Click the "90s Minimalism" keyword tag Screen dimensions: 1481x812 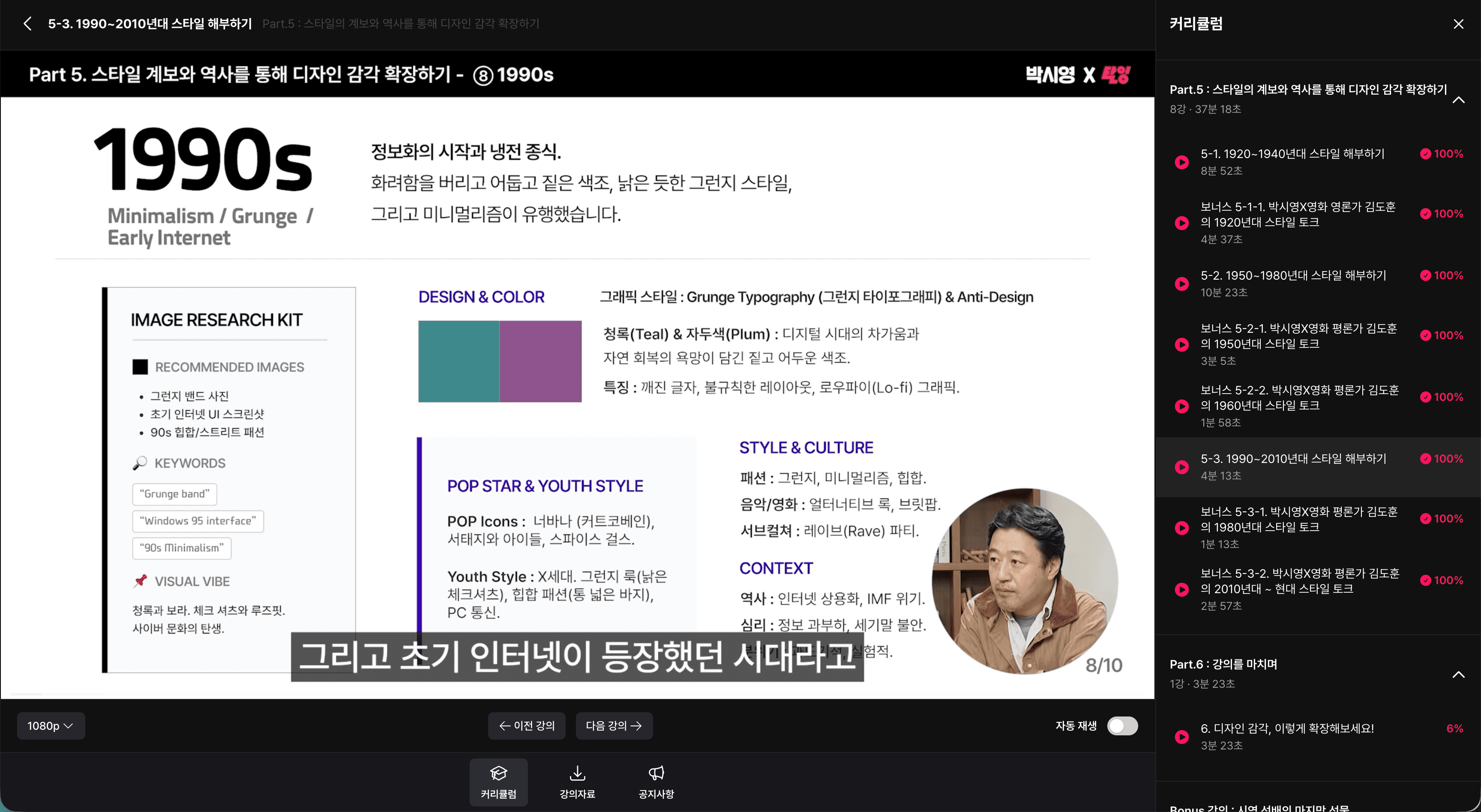182,548
